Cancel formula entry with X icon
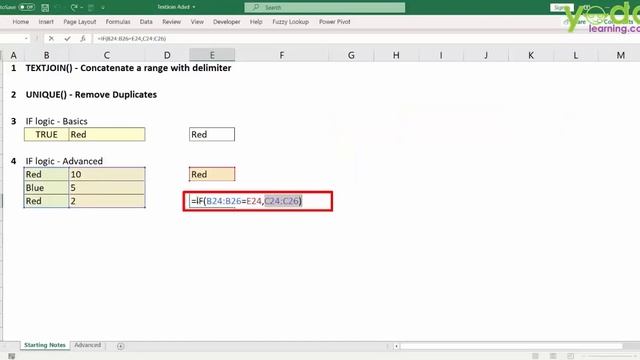This screenshot has height=360, width=640. (51, 38)
